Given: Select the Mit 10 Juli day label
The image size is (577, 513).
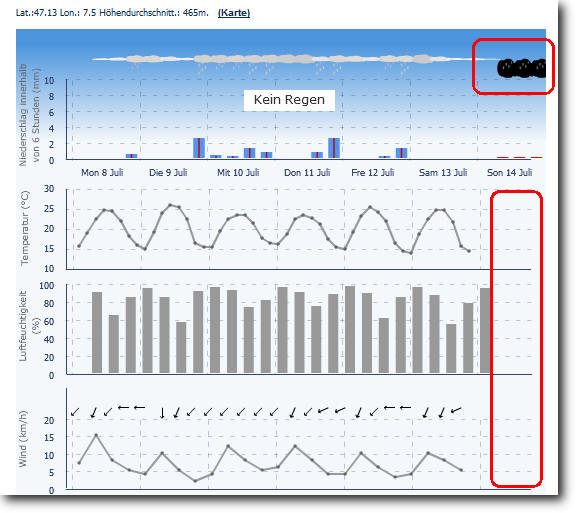Looking at the screenshot, I should pos(238,172).
